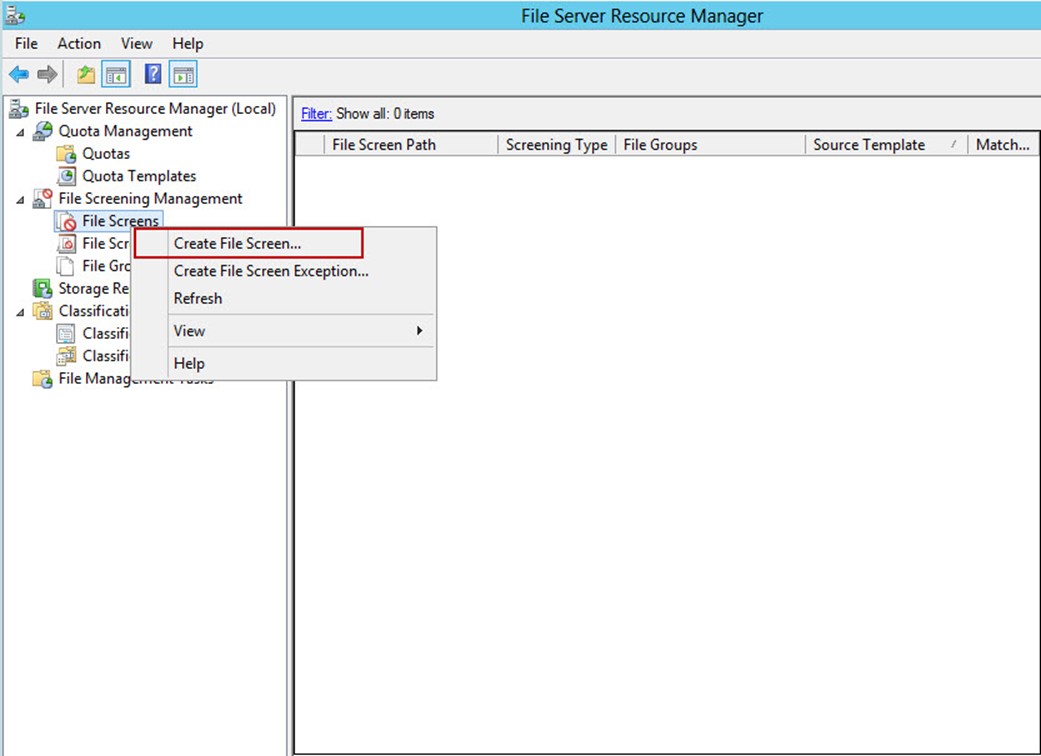Click the File Screen Templates icon
The image size is (1041, 756).
tap(66, 244)
